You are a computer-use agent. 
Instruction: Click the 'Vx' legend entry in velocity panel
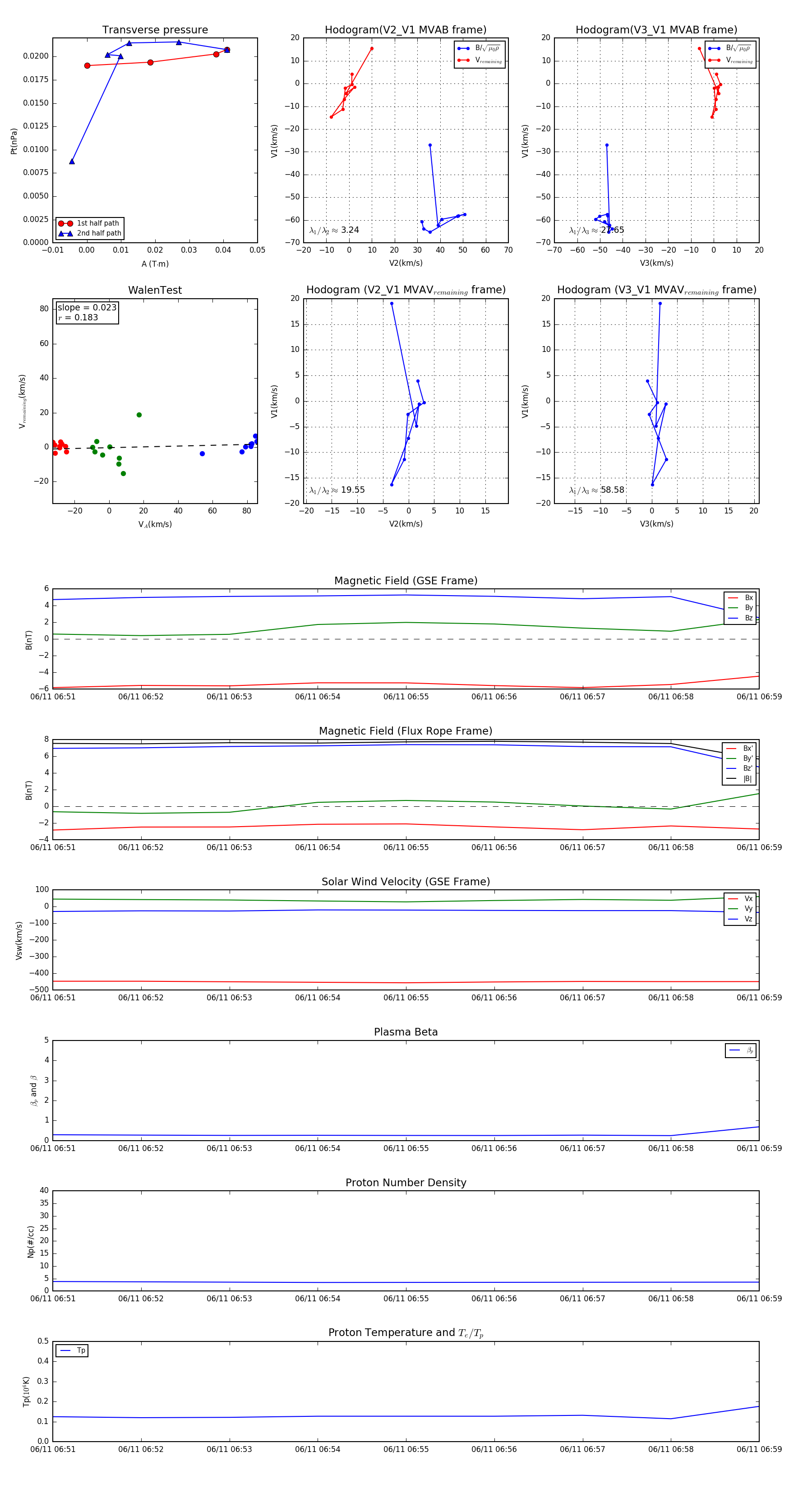point(740,899)
